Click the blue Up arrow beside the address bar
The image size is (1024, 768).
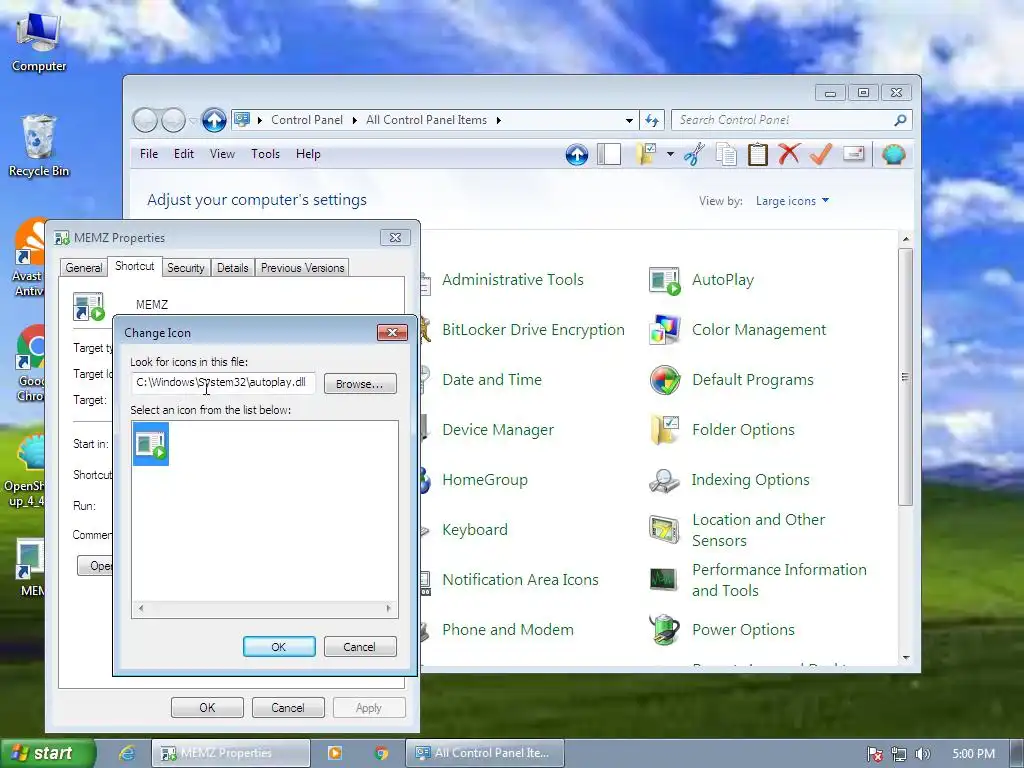click(x=214, y=120)
